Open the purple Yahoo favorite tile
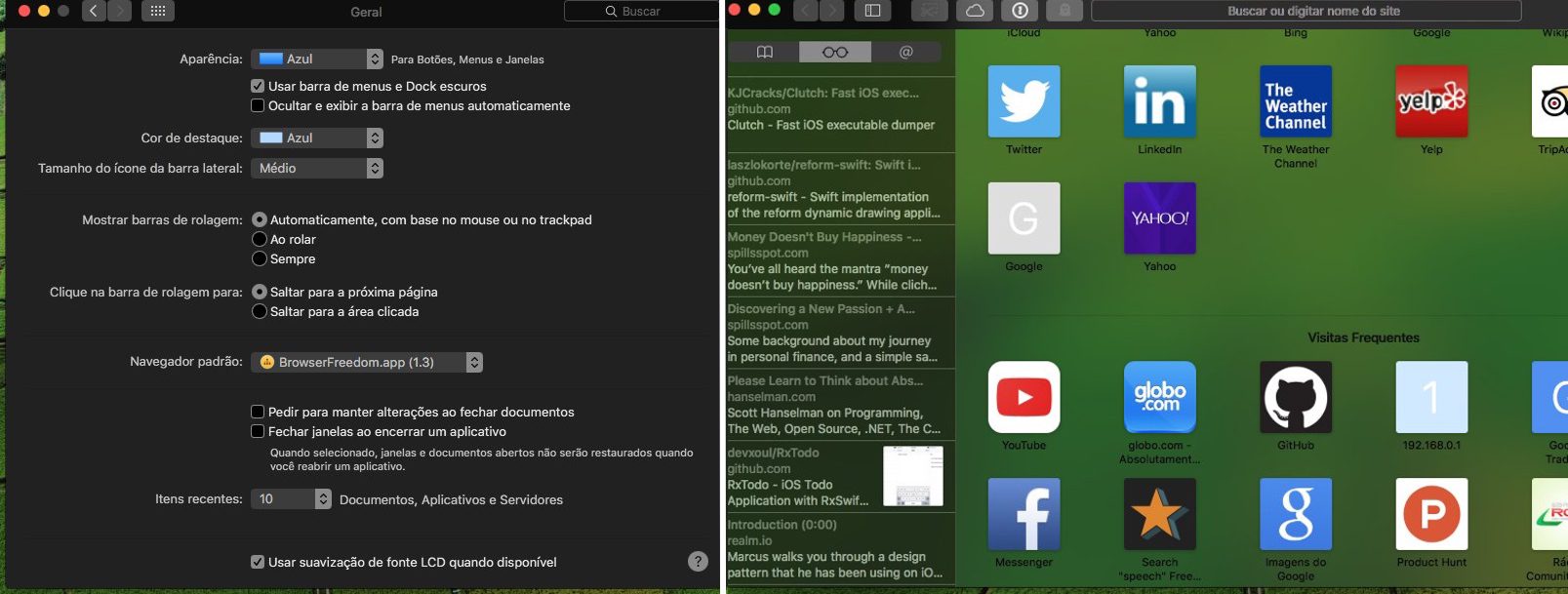The image size is (1568, 594). 1159,218
